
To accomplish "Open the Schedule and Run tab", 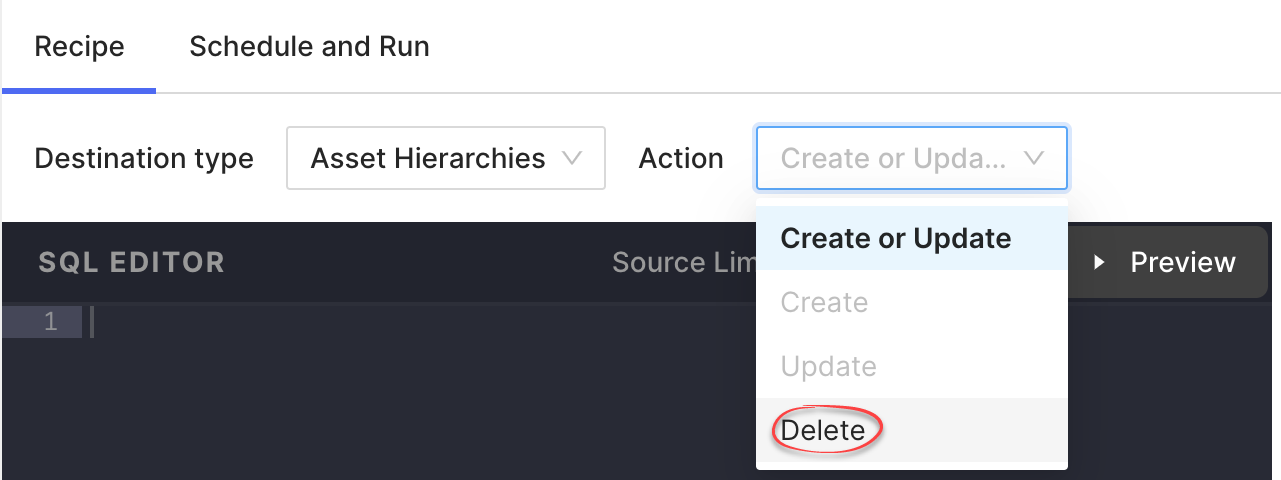I will pos(309,46).
